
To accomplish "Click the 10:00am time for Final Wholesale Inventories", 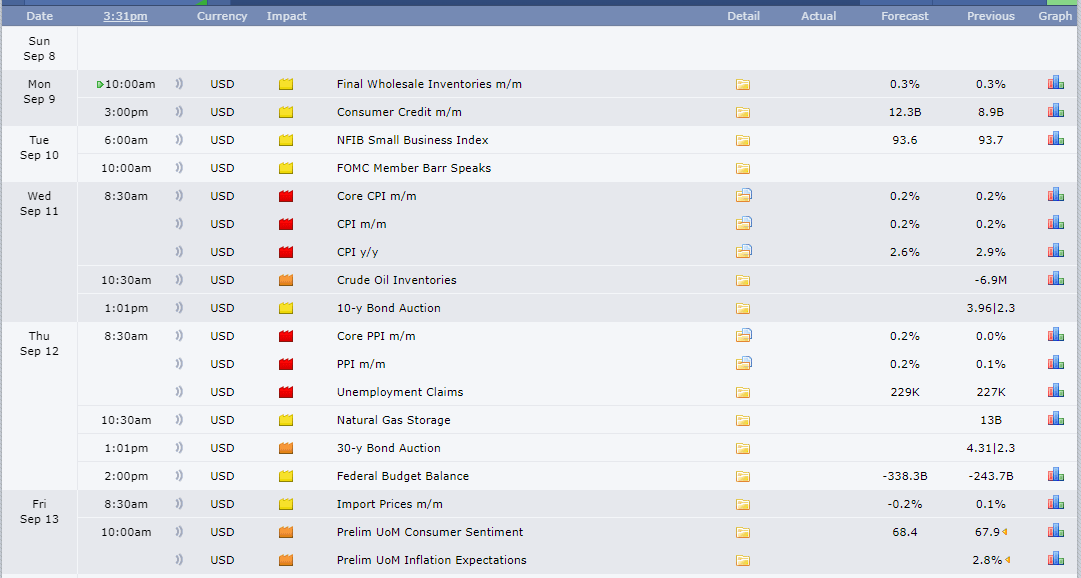I will [x=130, y=84].
